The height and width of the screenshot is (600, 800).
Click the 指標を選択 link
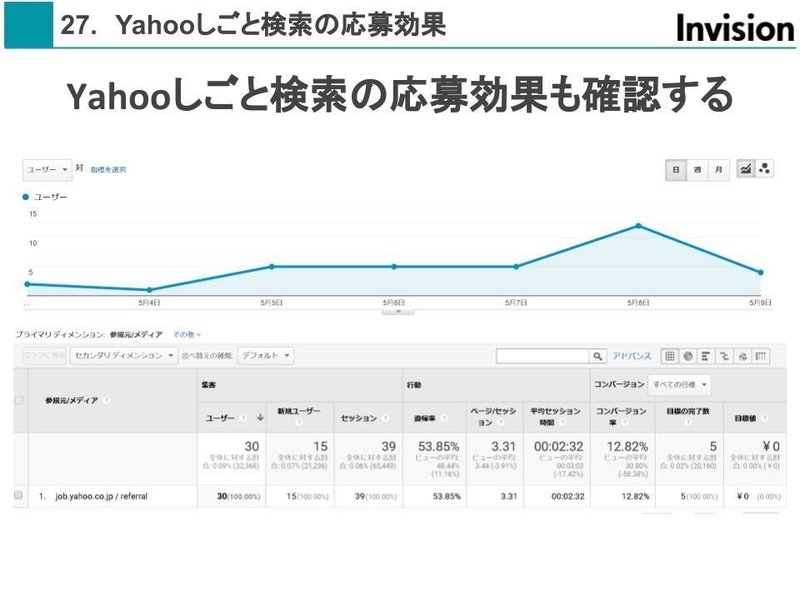108,170
